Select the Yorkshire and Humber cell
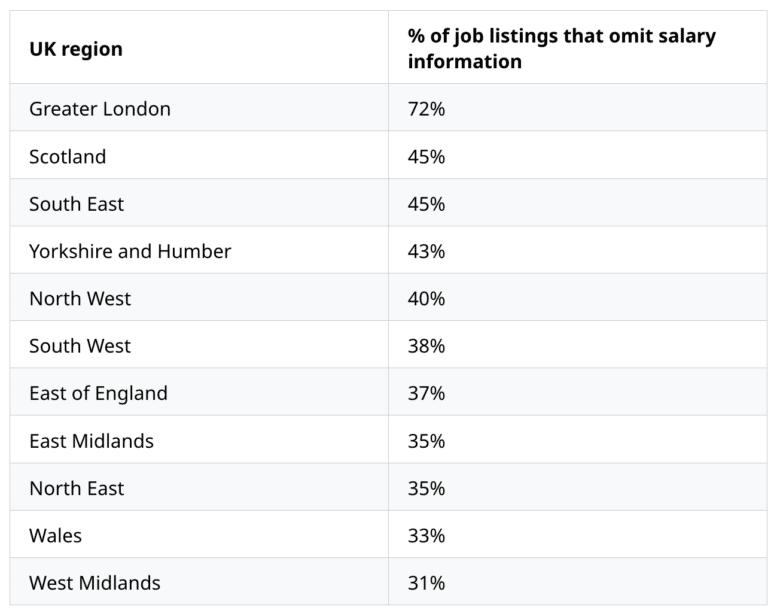Image resolution: width=780 pixels, height=613 pixels. 130,252
